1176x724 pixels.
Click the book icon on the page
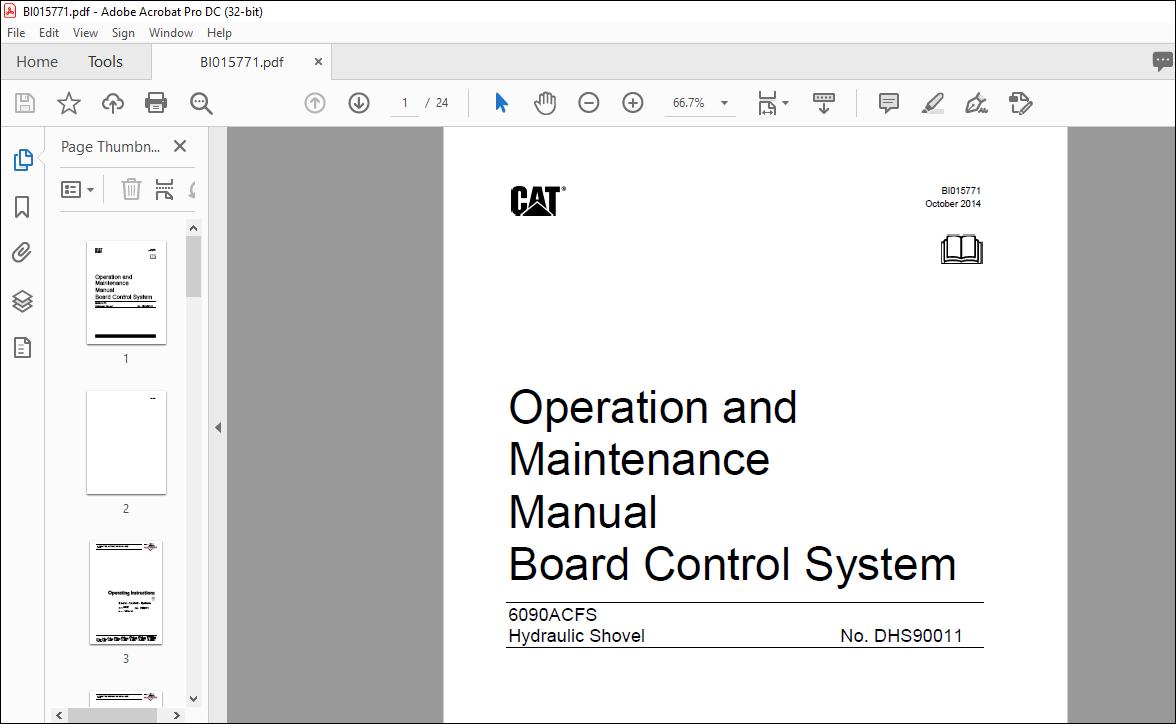tap(962, 250)
